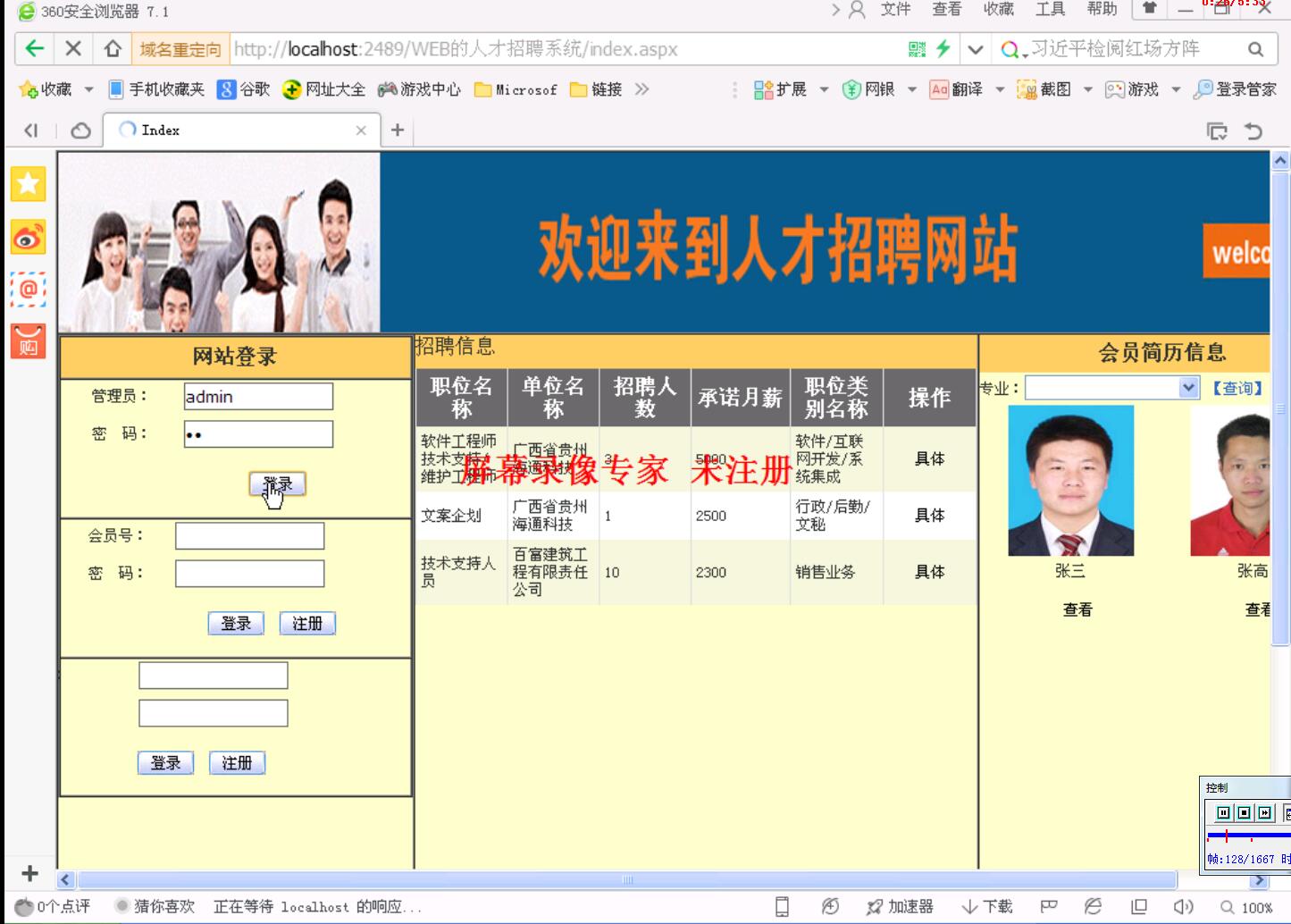The width and height of the screenshot is (1291, 924).
Task: Open the 专业 dropdown
Action: pos(1112,388)
